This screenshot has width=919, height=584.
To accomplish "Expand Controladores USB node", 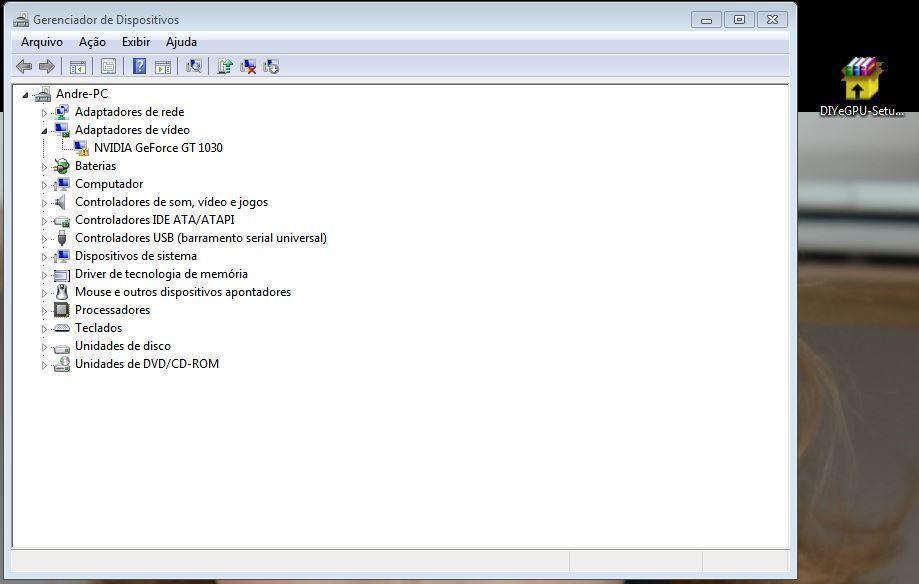I will coord(44,239).
